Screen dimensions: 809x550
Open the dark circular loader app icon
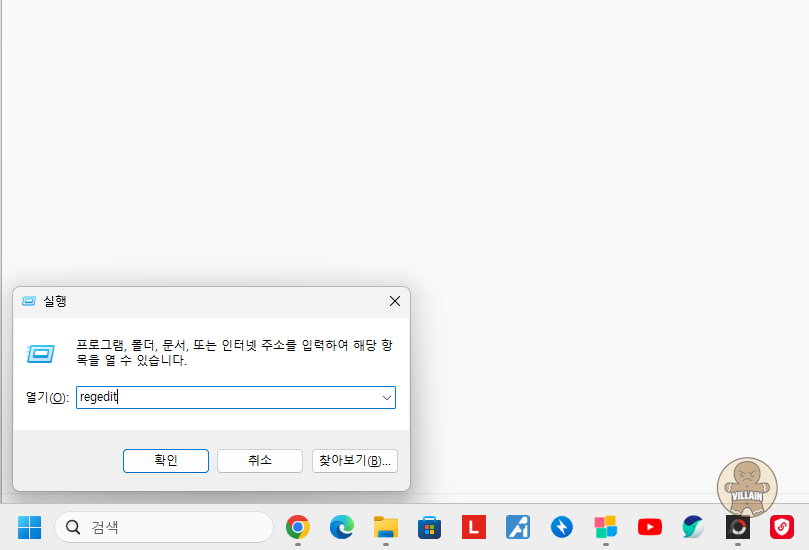tap(738, 527)
